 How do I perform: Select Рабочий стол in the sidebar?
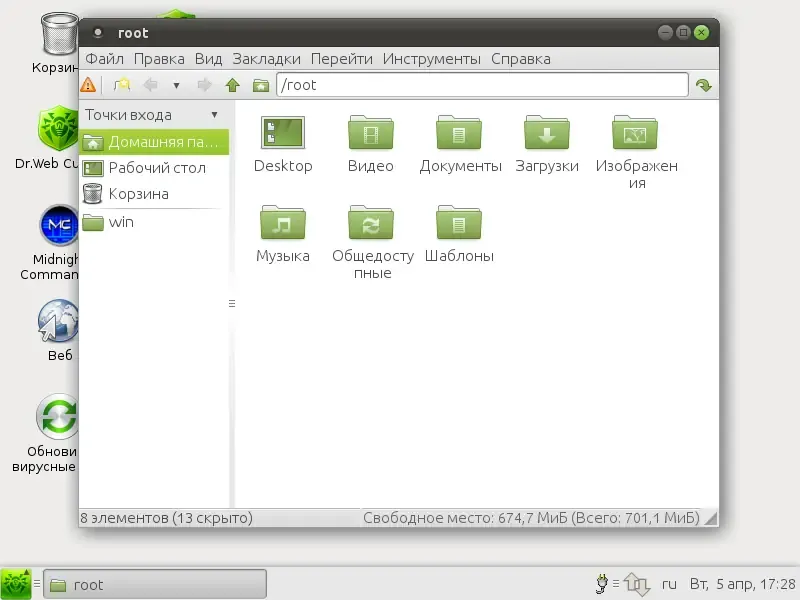(154, 168)
